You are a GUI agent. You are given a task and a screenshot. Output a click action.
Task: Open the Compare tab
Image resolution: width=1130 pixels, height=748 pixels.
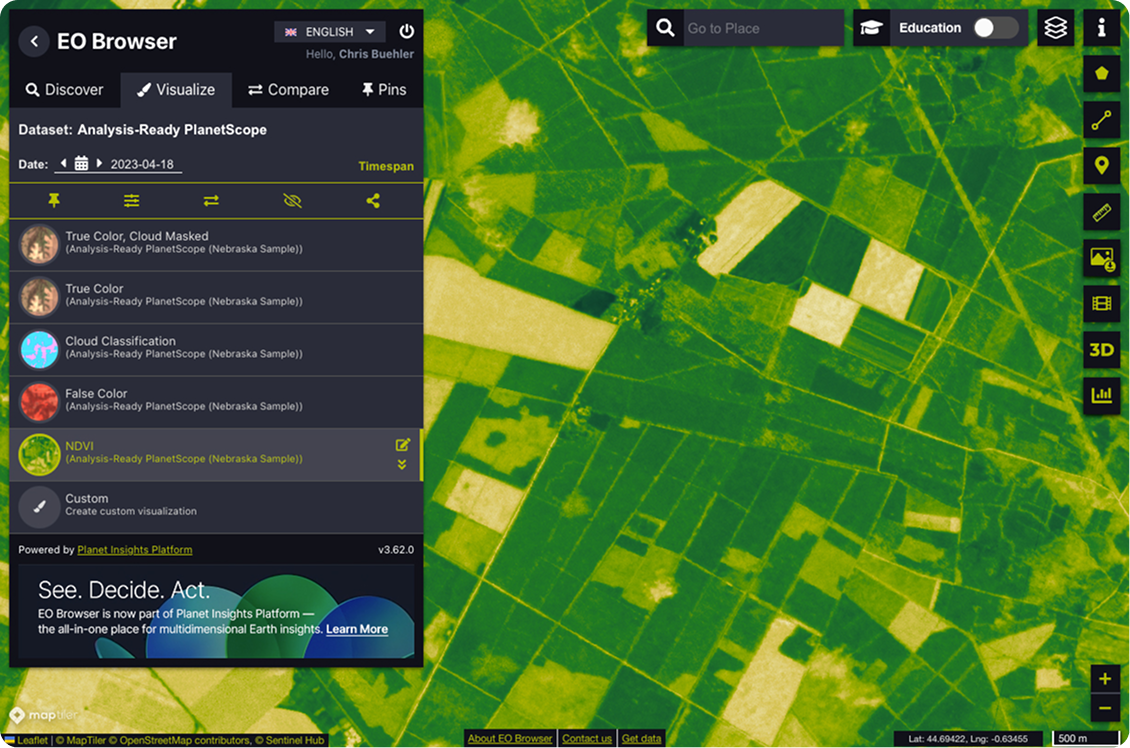(288, 90)
